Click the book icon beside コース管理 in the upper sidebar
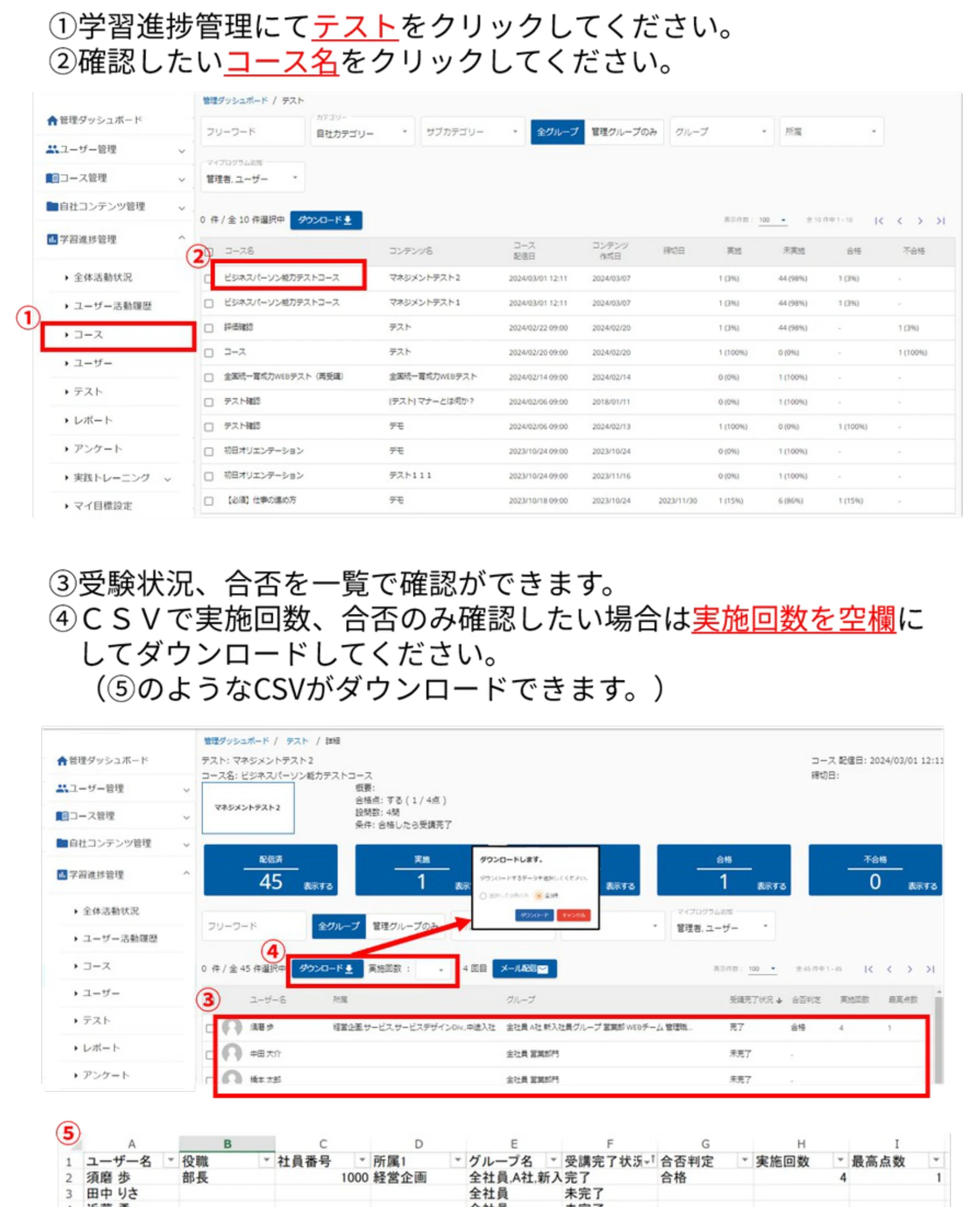 (52, 178)
